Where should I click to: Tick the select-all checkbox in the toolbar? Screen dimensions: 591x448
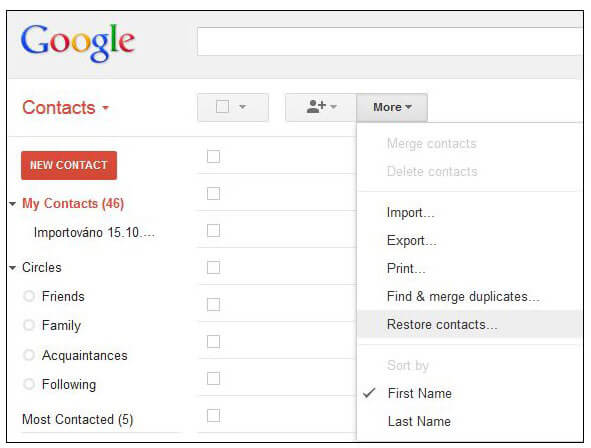[222, 107]
